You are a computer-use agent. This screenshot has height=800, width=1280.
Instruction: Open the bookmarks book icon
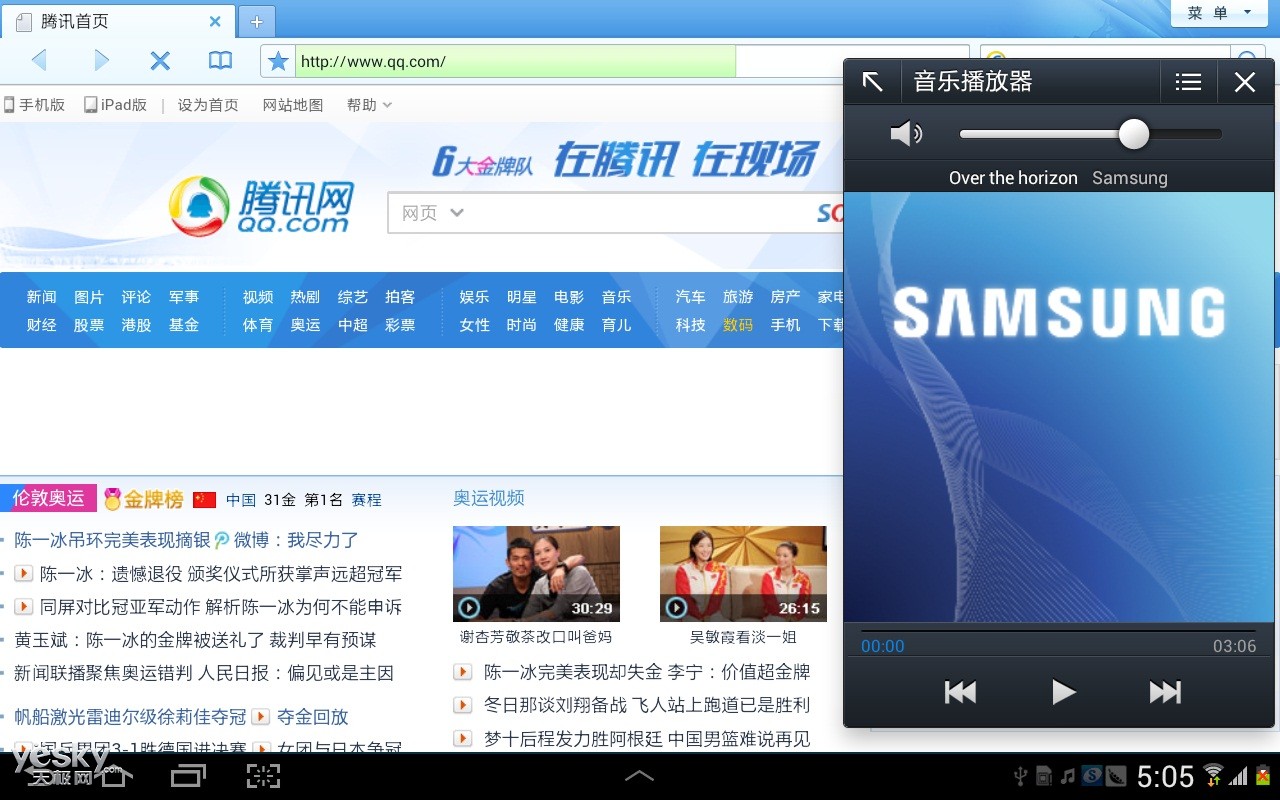click(220, 61)
